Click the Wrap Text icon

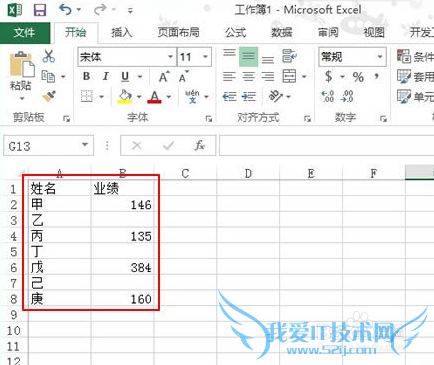click(289, 56)
